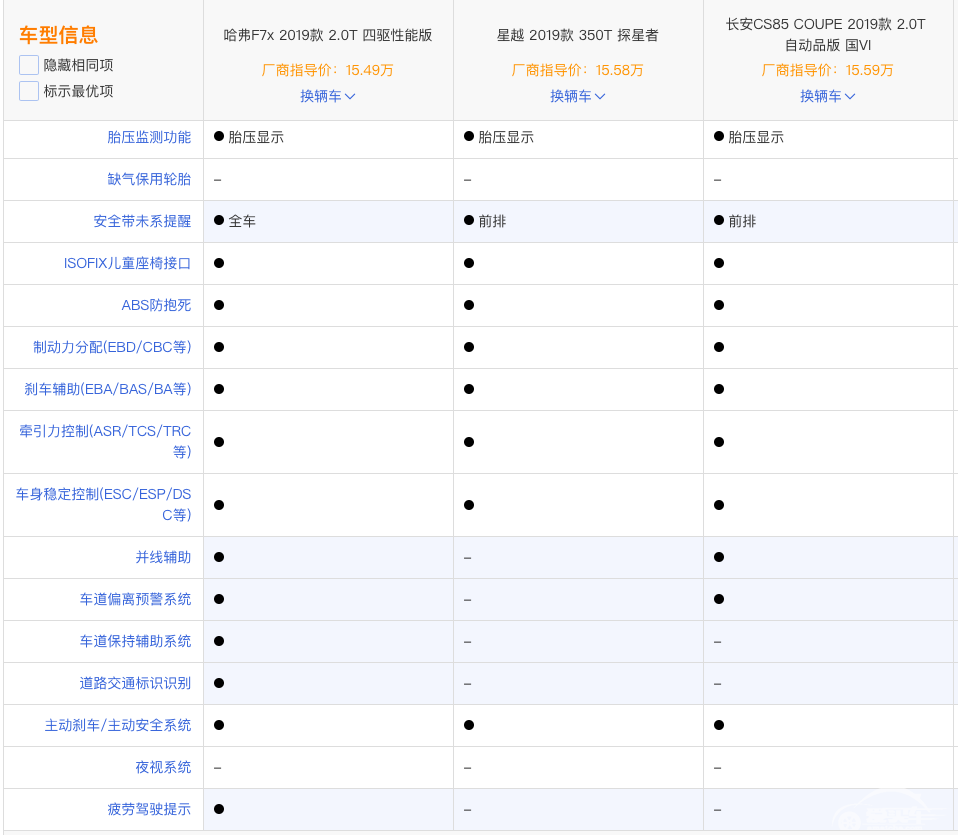The width and height of the screenshot is (958, 835).
Task: Click the 车身稳定控制(ESC/ESP/DSC等) label
Action: point(103,504)
